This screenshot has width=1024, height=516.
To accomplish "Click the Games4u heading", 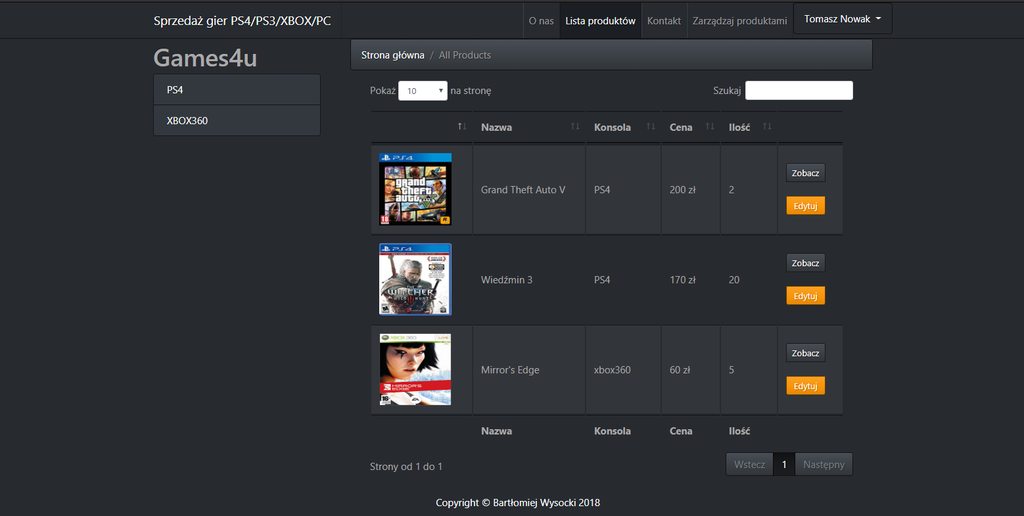I will pyautogui.click(x=205, y=58).
